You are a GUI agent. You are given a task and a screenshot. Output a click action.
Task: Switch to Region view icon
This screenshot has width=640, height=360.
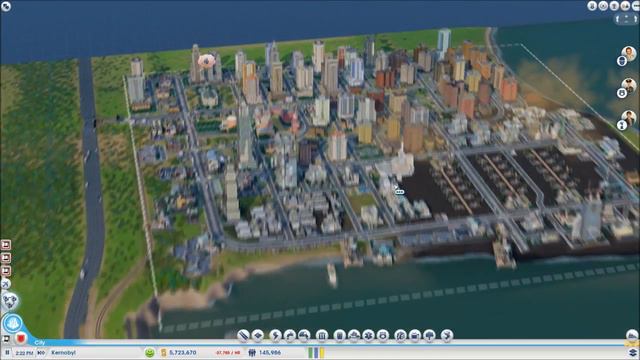click(x=9, y=301)
